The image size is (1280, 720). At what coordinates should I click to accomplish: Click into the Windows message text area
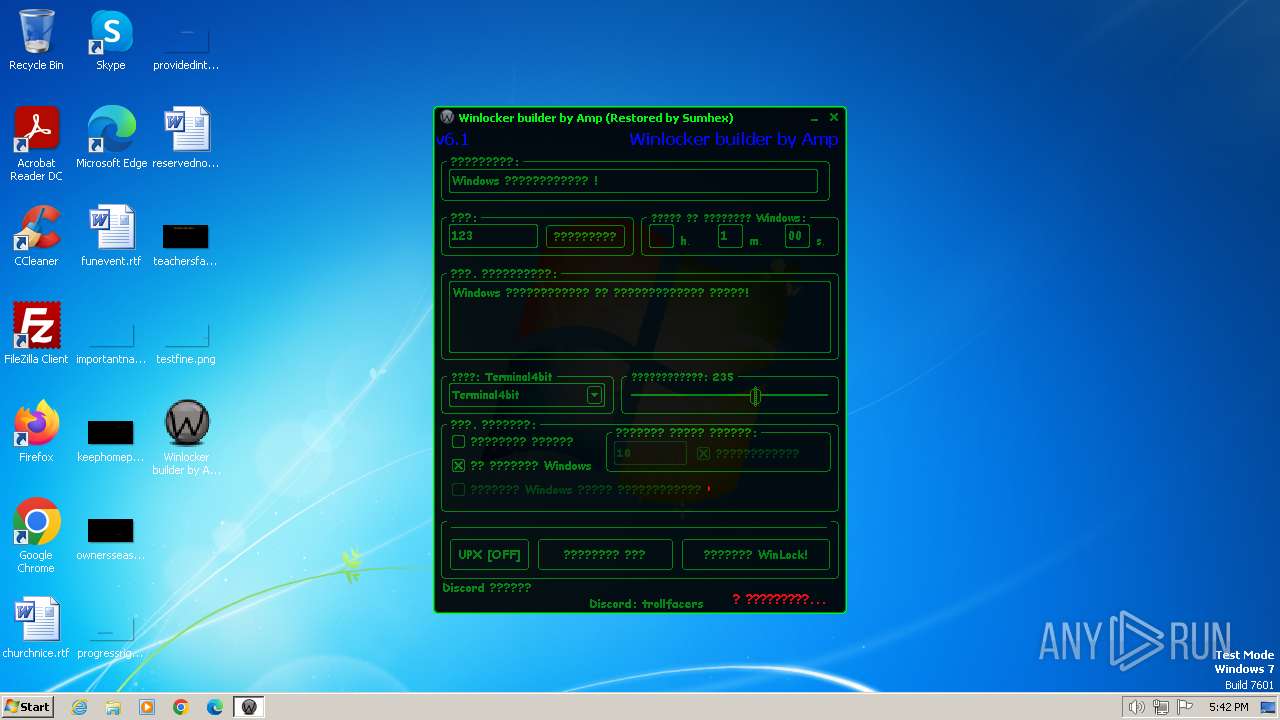point(640,317)
